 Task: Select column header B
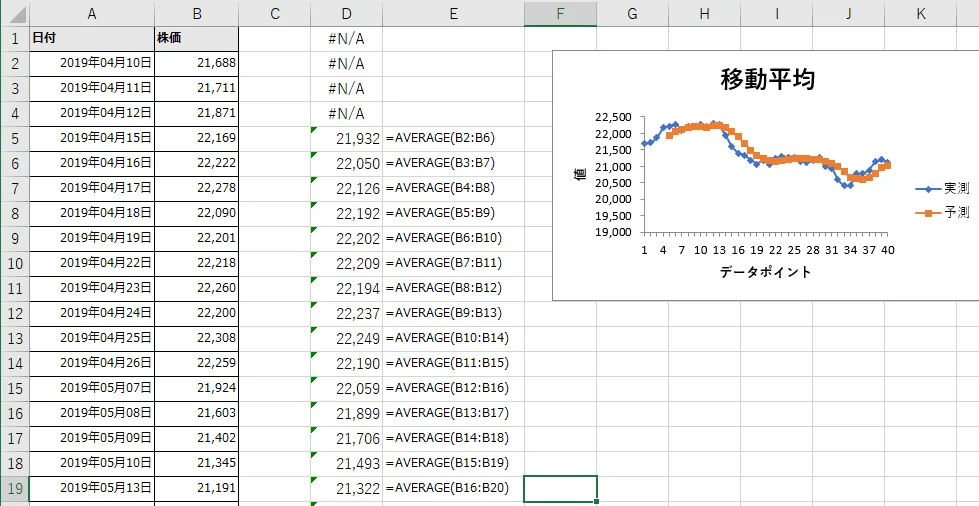pos(197,13)
